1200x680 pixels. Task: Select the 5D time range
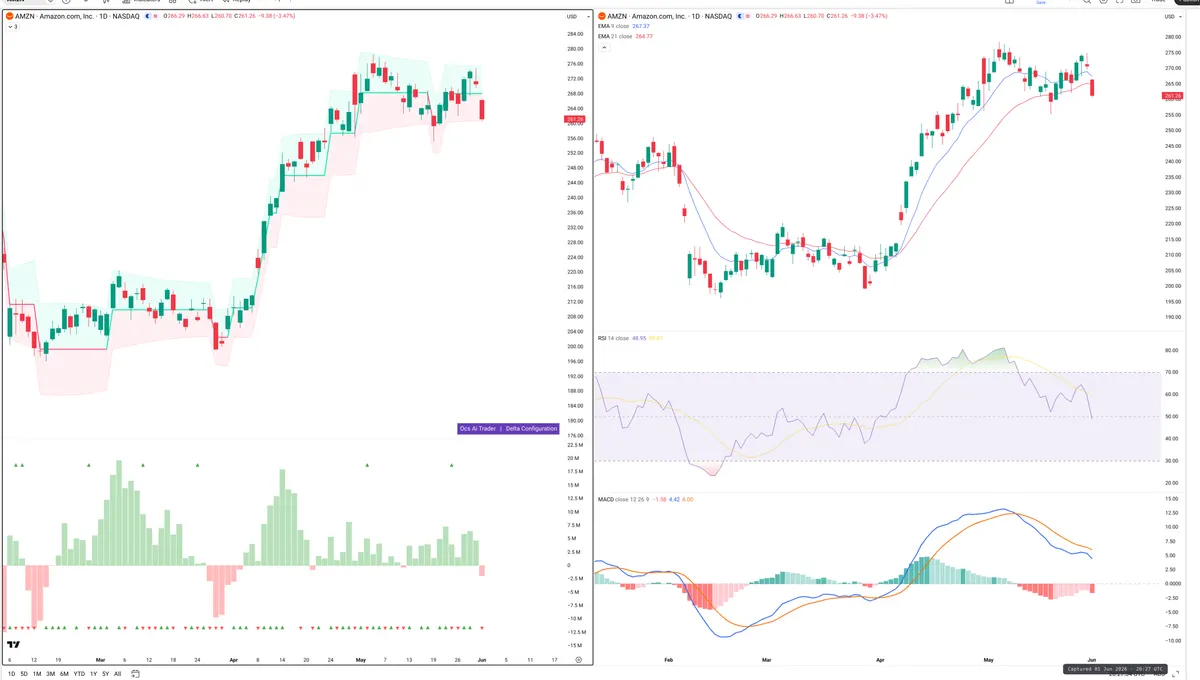23,674
